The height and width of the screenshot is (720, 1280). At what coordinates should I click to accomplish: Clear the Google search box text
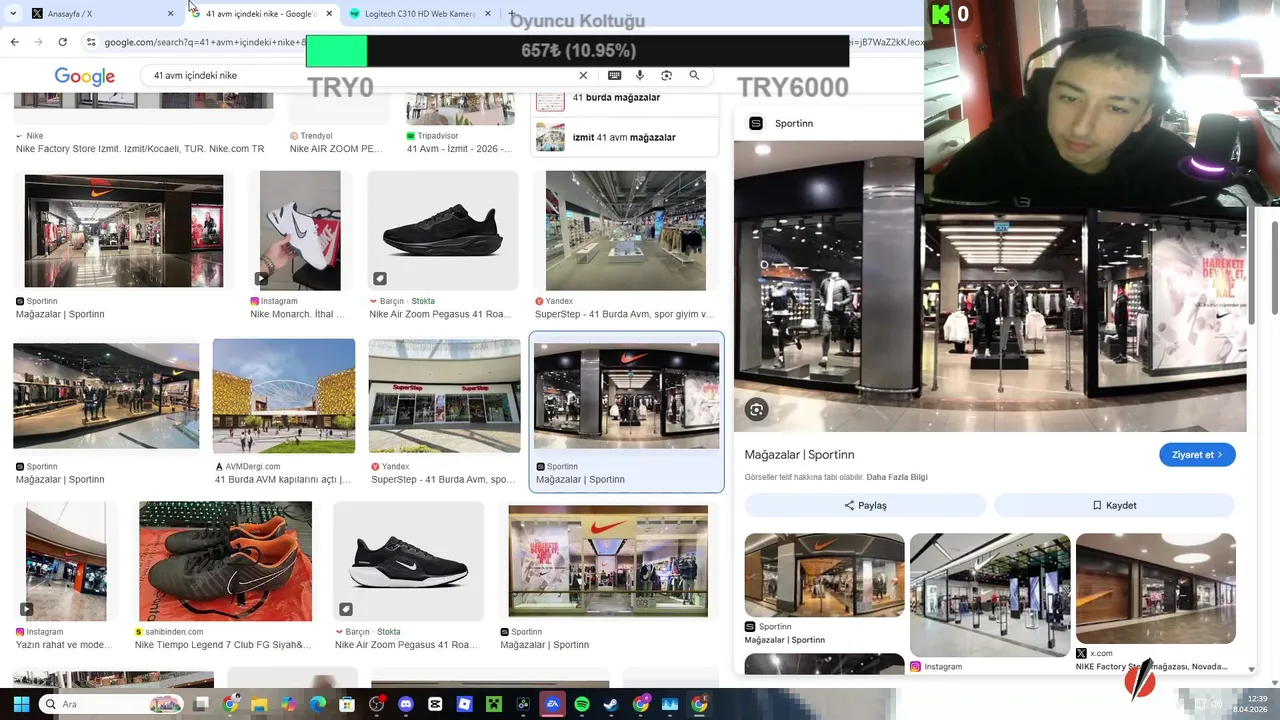[x=583, y=75]
